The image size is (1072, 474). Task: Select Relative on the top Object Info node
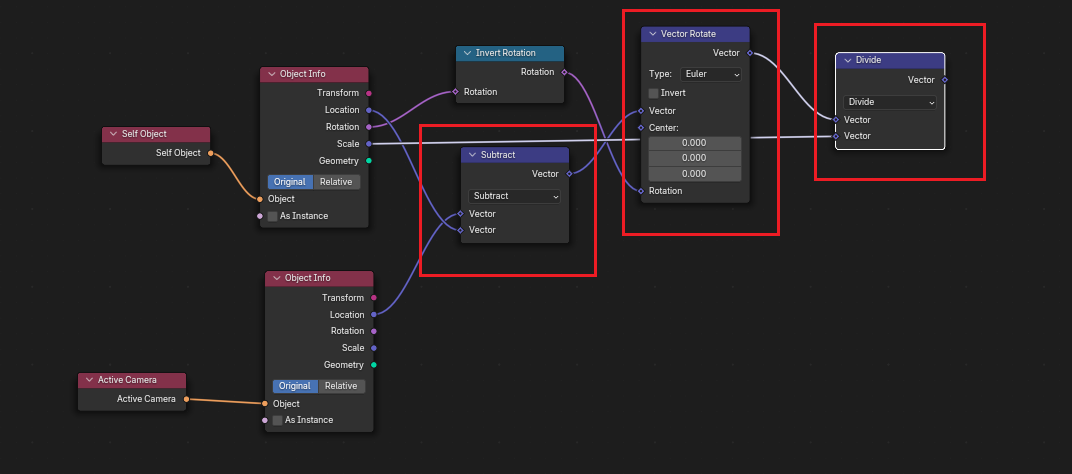pyautogui.click(x=336, y=182)
